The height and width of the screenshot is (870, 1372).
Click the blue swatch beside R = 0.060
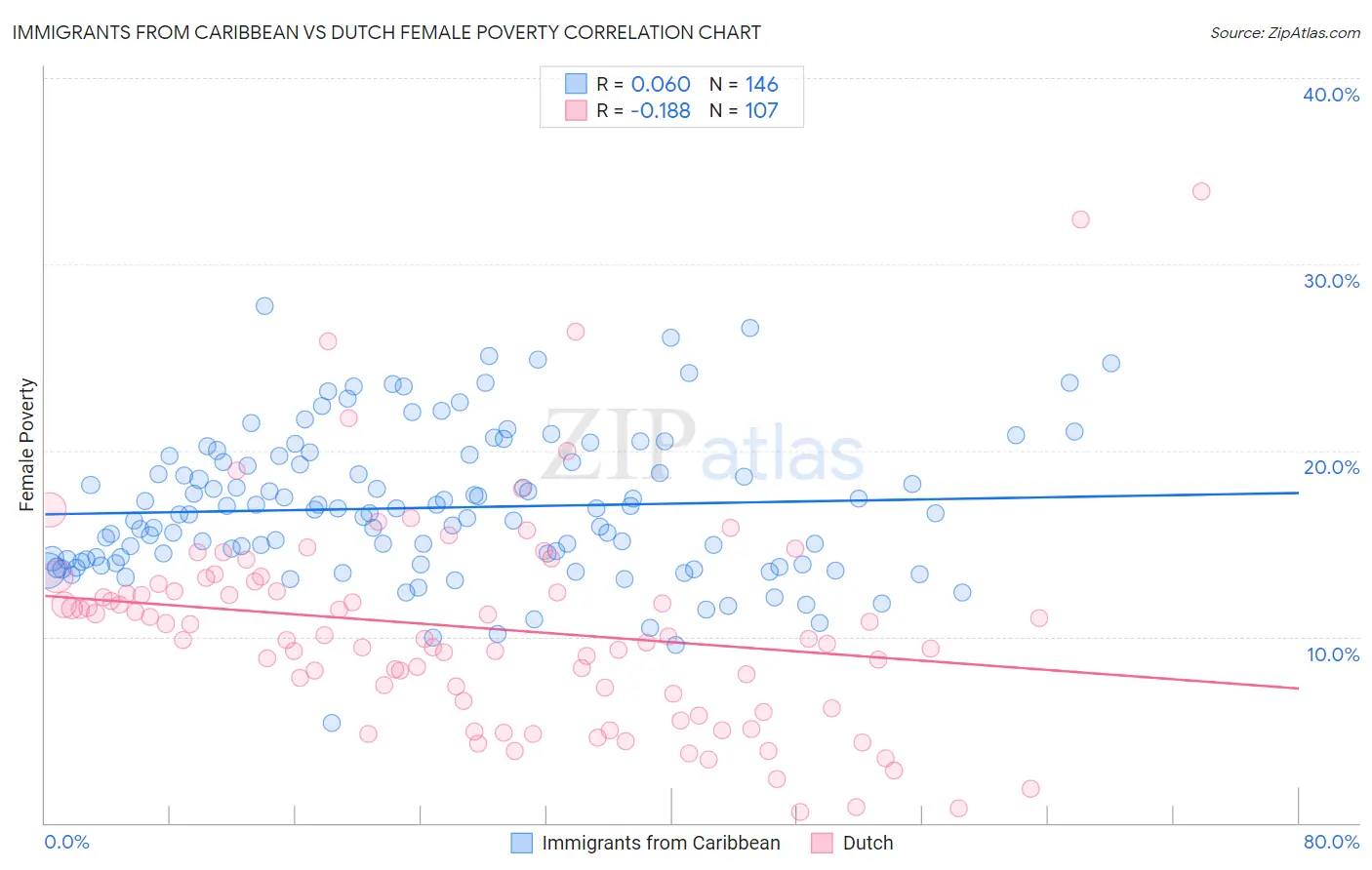pyautogui.click(x=576, y=84)
